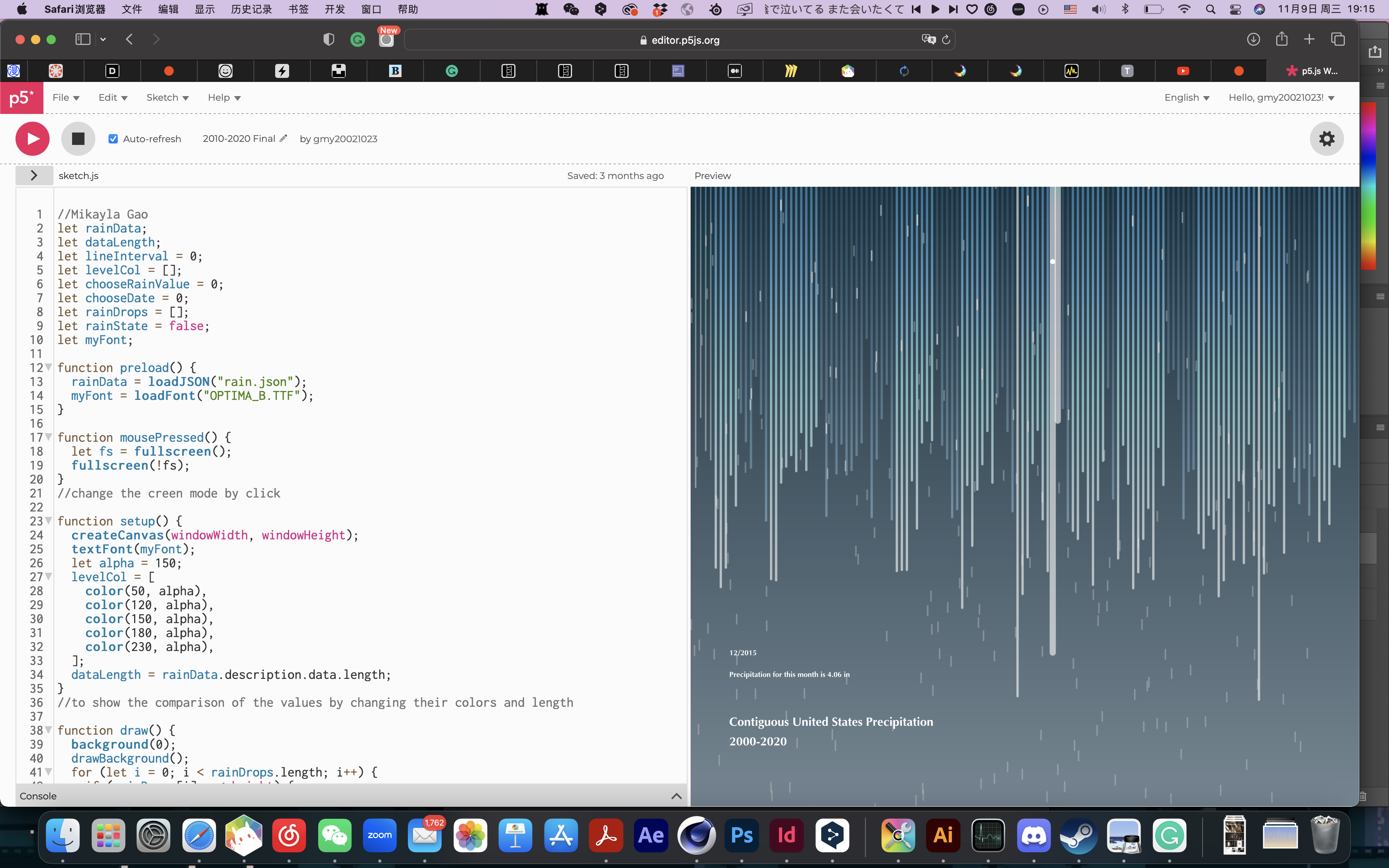Fold the setup function at line 23
Screen dimensions: 1389x868
(49, 521)
